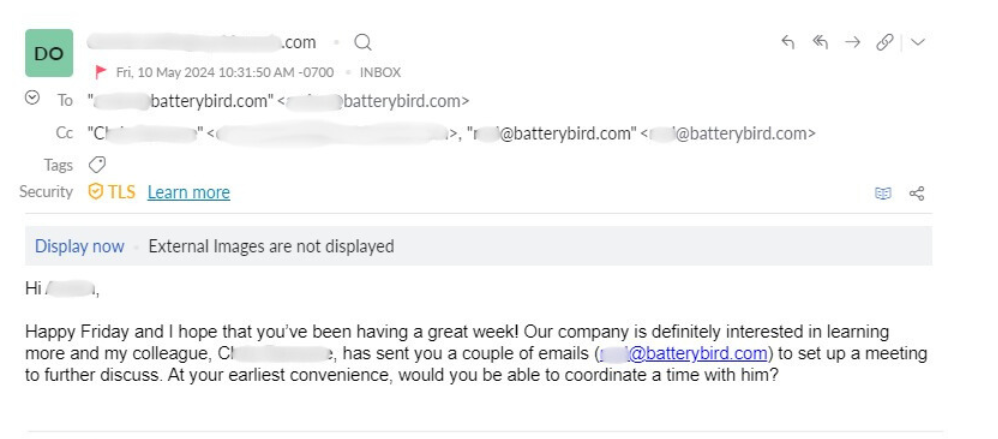Image resolution: width=998 pixels, height=439 pixels.
Task: Open the TLS Learn more link
Action: [x=188, y=192]
